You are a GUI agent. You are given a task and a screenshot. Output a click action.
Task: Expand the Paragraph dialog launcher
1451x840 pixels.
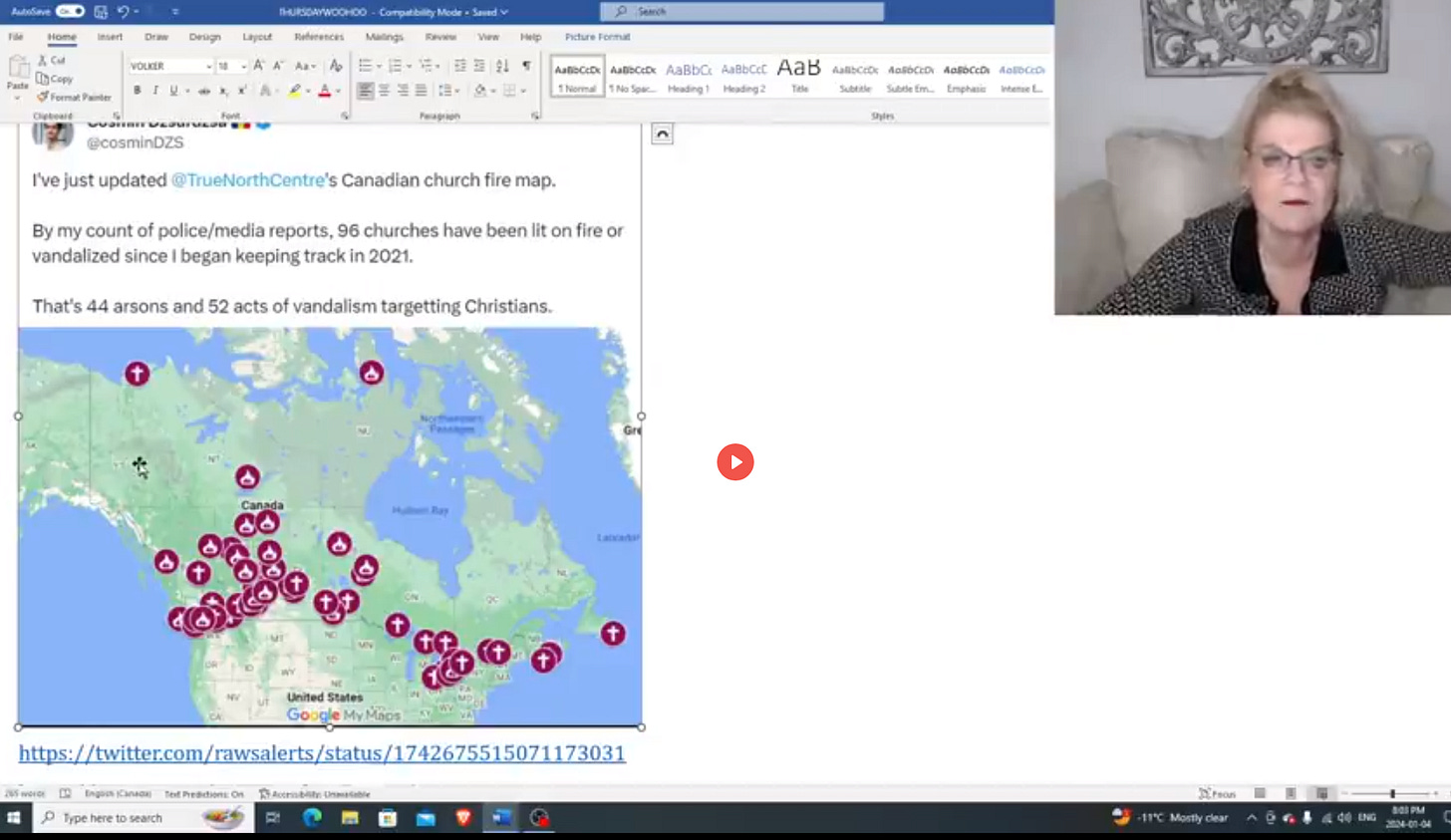535,116
